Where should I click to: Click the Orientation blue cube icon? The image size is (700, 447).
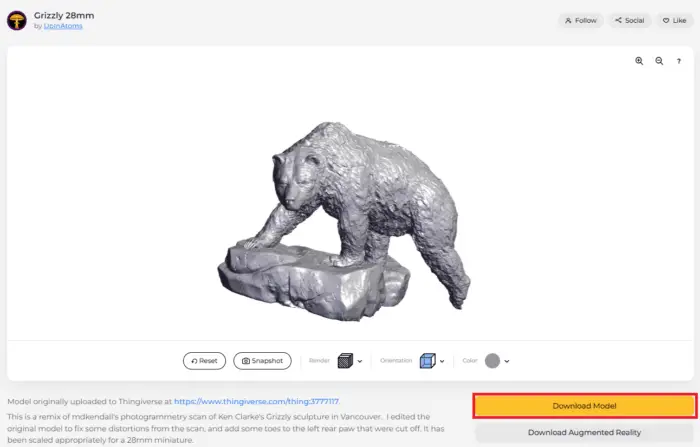tap(427, 361)
